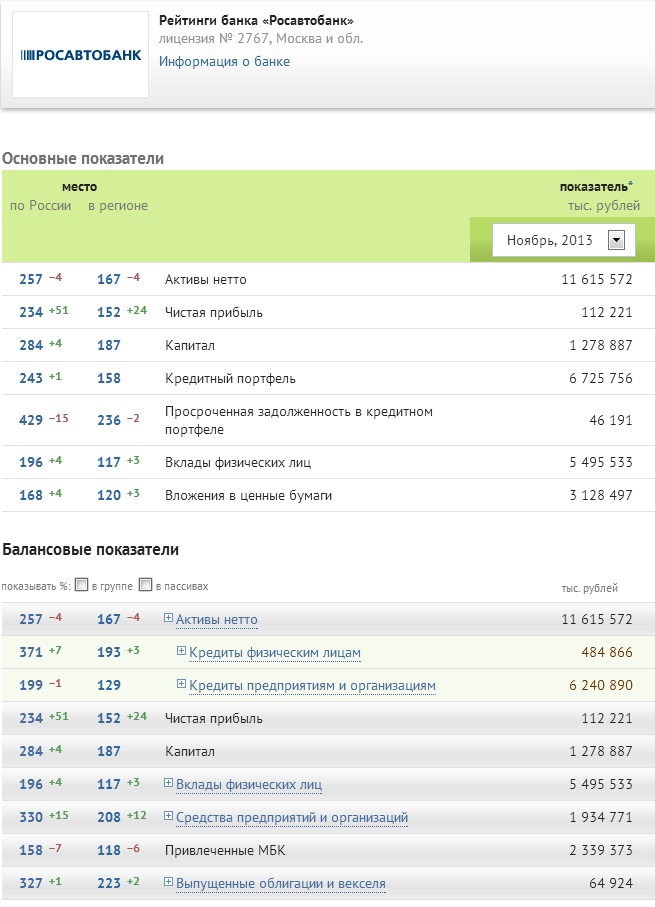The height and width of the screenshot is (907, 655).
Task: Expand Средства предприятий и организаций plus icon
Action: tap(169, 817)
